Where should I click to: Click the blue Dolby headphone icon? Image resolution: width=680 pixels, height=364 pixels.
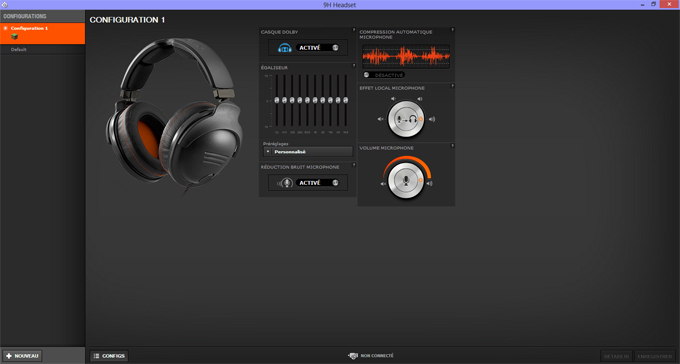(284, 48)
